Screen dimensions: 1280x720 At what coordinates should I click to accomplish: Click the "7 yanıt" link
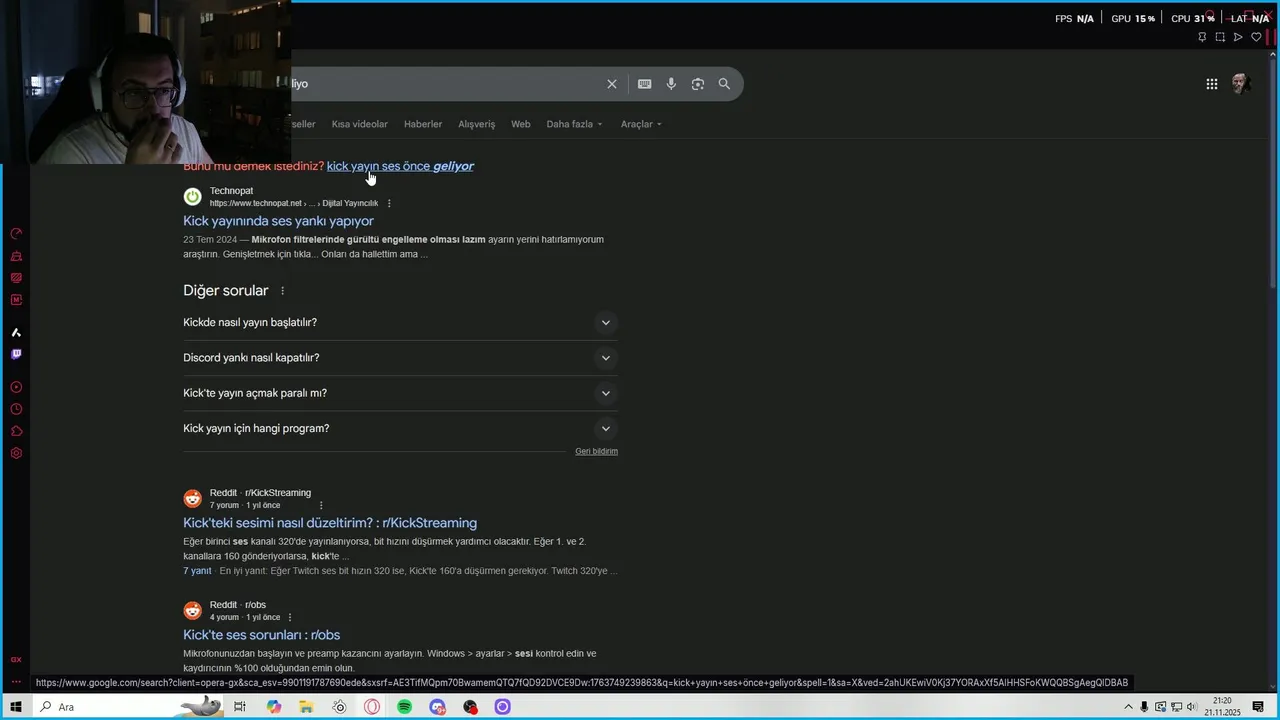coord(197,571)
